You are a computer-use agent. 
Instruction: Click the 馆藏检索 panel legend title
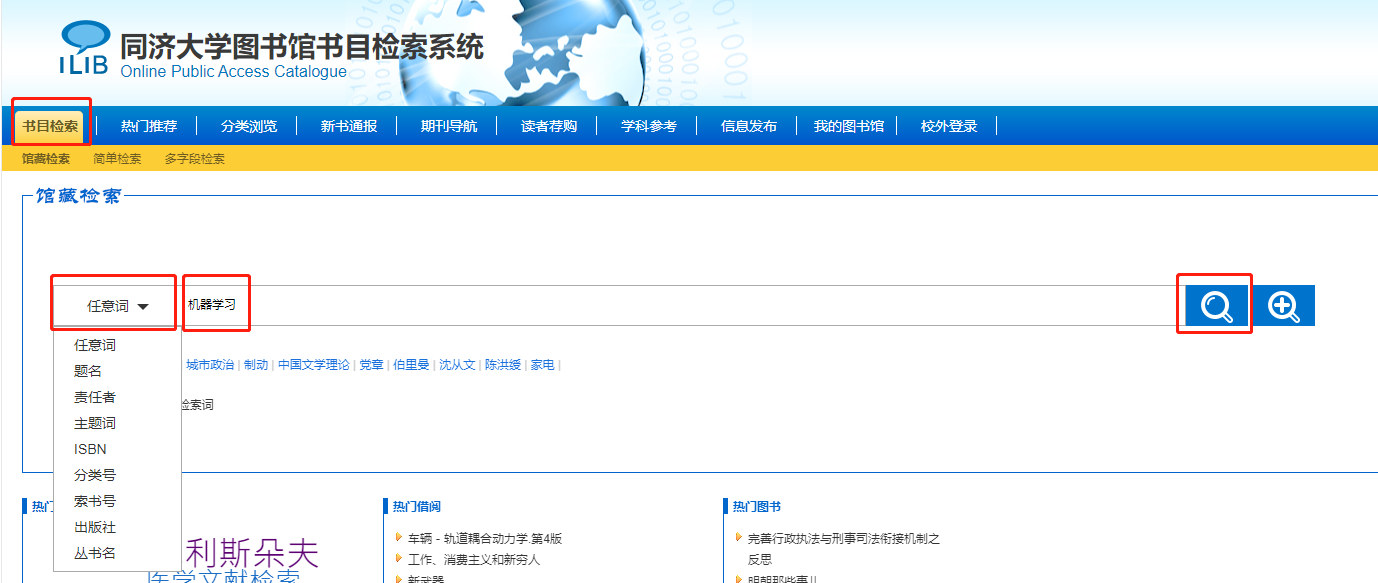click(x=78, y=196)
